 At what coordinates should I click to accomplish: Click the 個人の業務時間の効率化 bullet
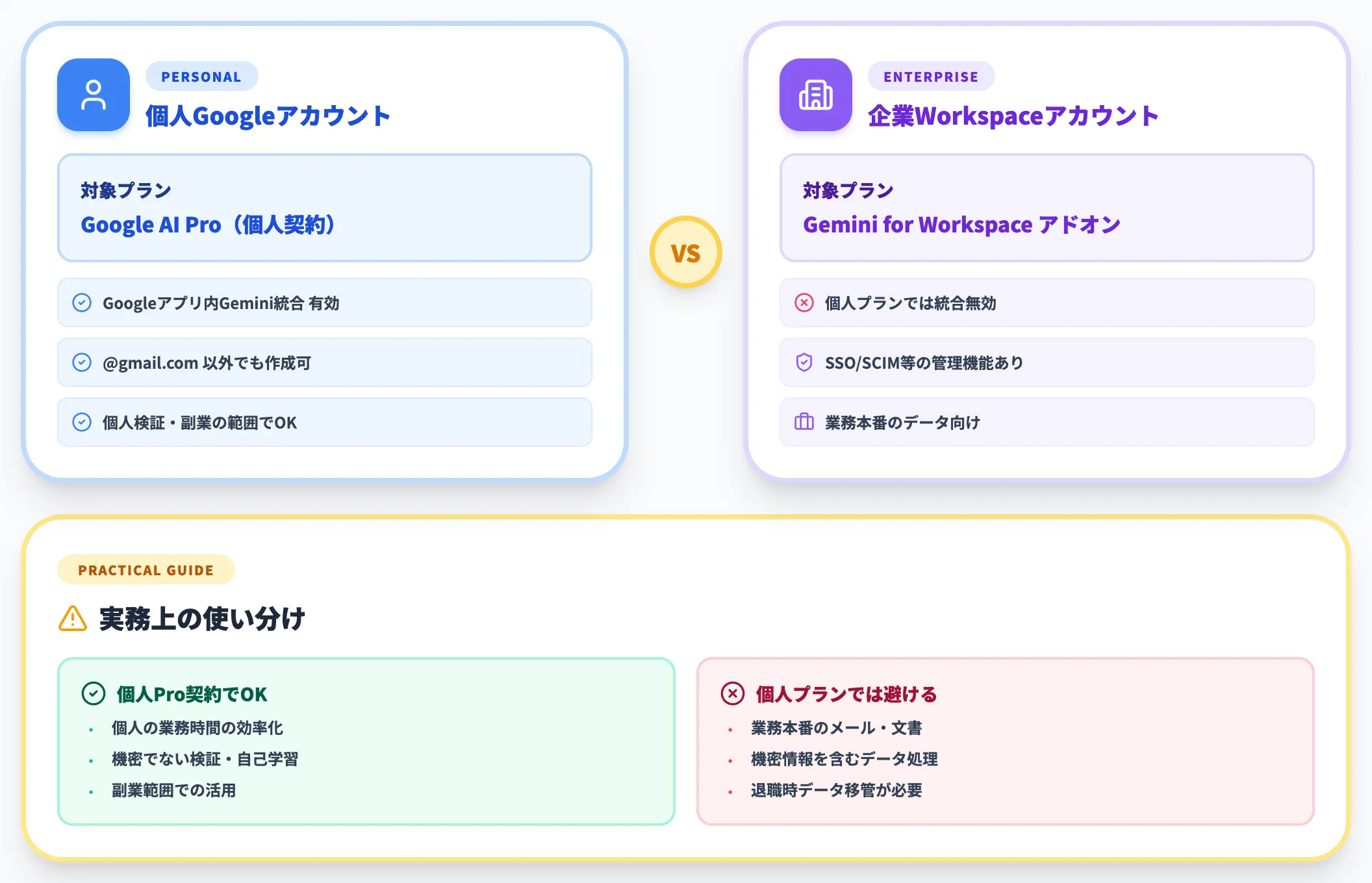(x=197, y=728)
